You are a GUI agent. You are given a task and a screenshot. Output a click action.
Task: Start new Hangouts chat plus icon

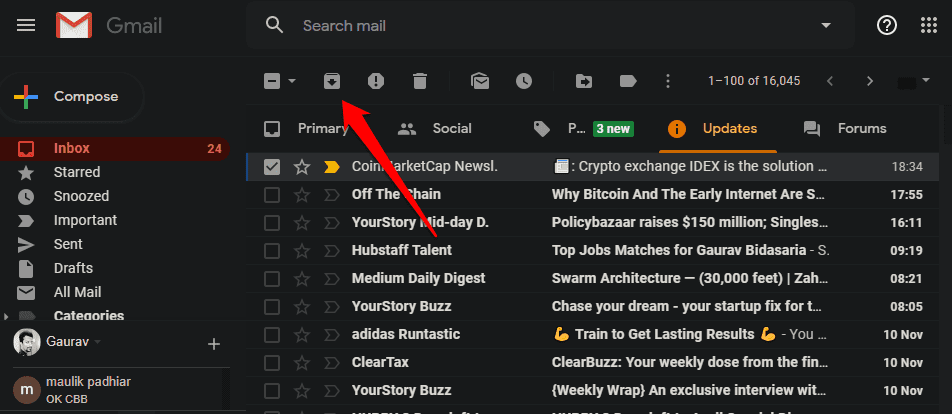coord(214,344)
